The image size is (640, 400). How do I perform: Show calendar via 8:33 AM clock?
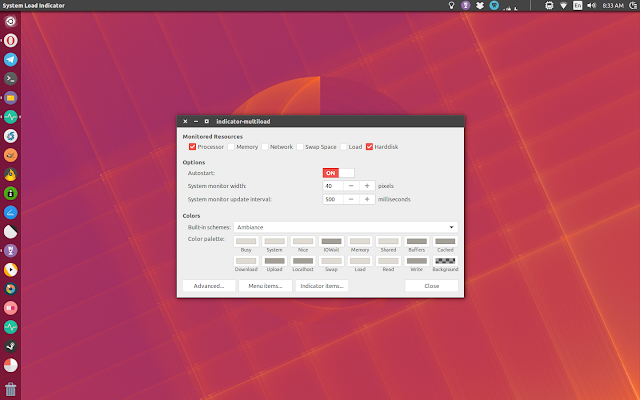click(x=613, y=5)
